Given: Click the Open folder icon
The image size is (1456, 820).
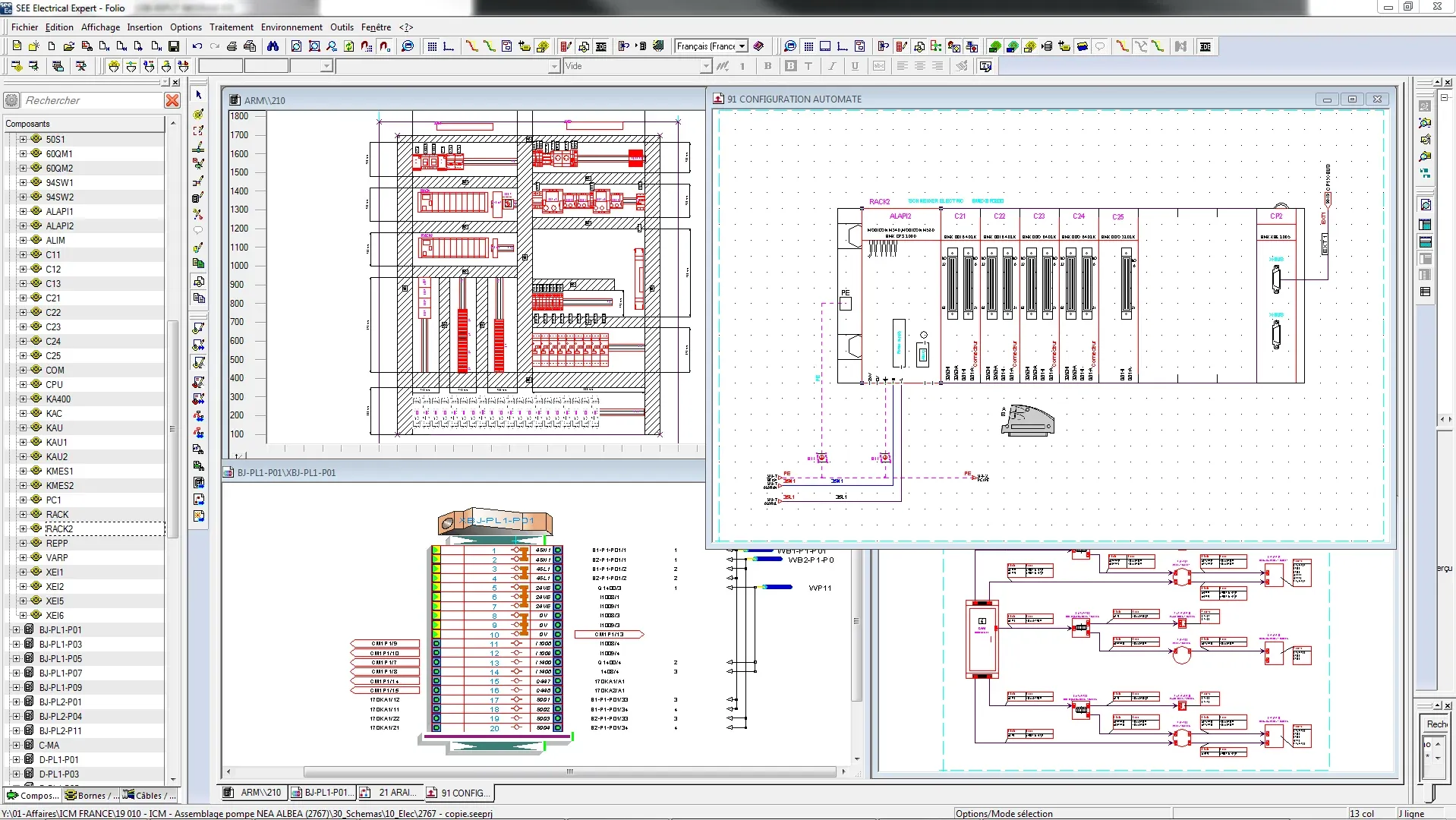Looking at the screenshot, I should [x=68, y=46].
